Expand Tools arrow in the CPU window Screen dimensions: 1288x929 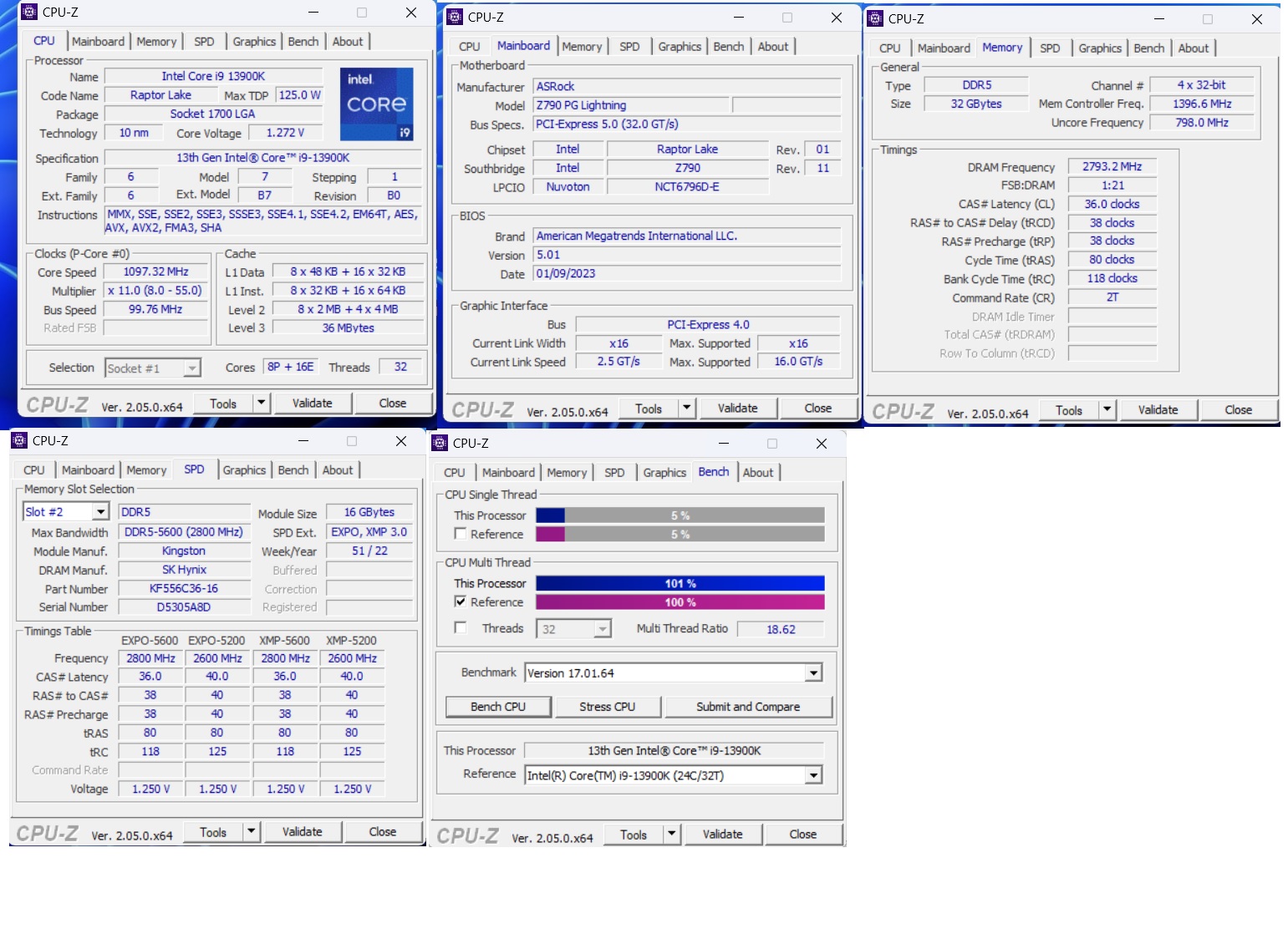(x=261, y=404)
